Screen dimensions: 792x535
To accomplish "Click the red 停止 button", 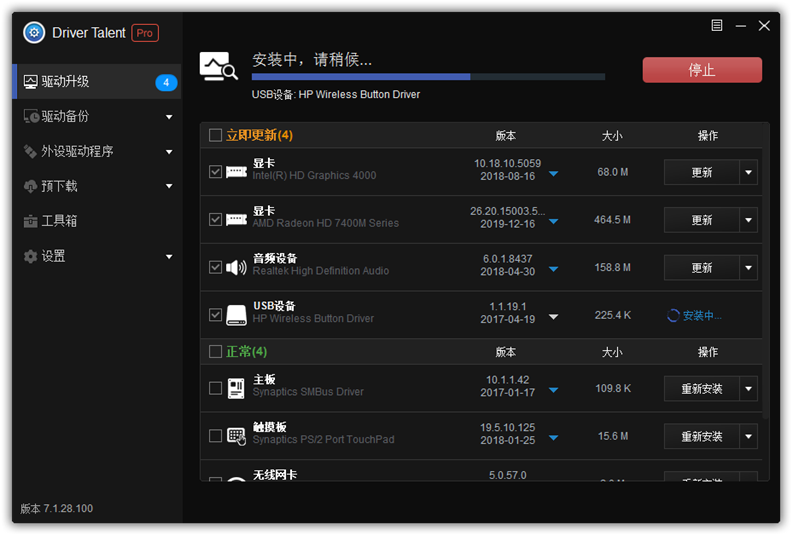I will [x=702, y=70].
